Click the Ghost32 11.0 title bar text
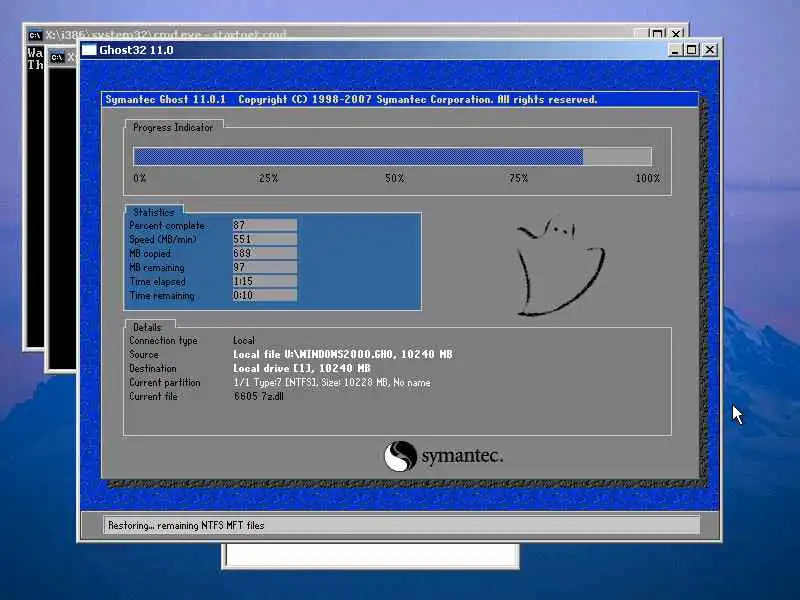This screenshot has height=600, width=800. [136, 50]
